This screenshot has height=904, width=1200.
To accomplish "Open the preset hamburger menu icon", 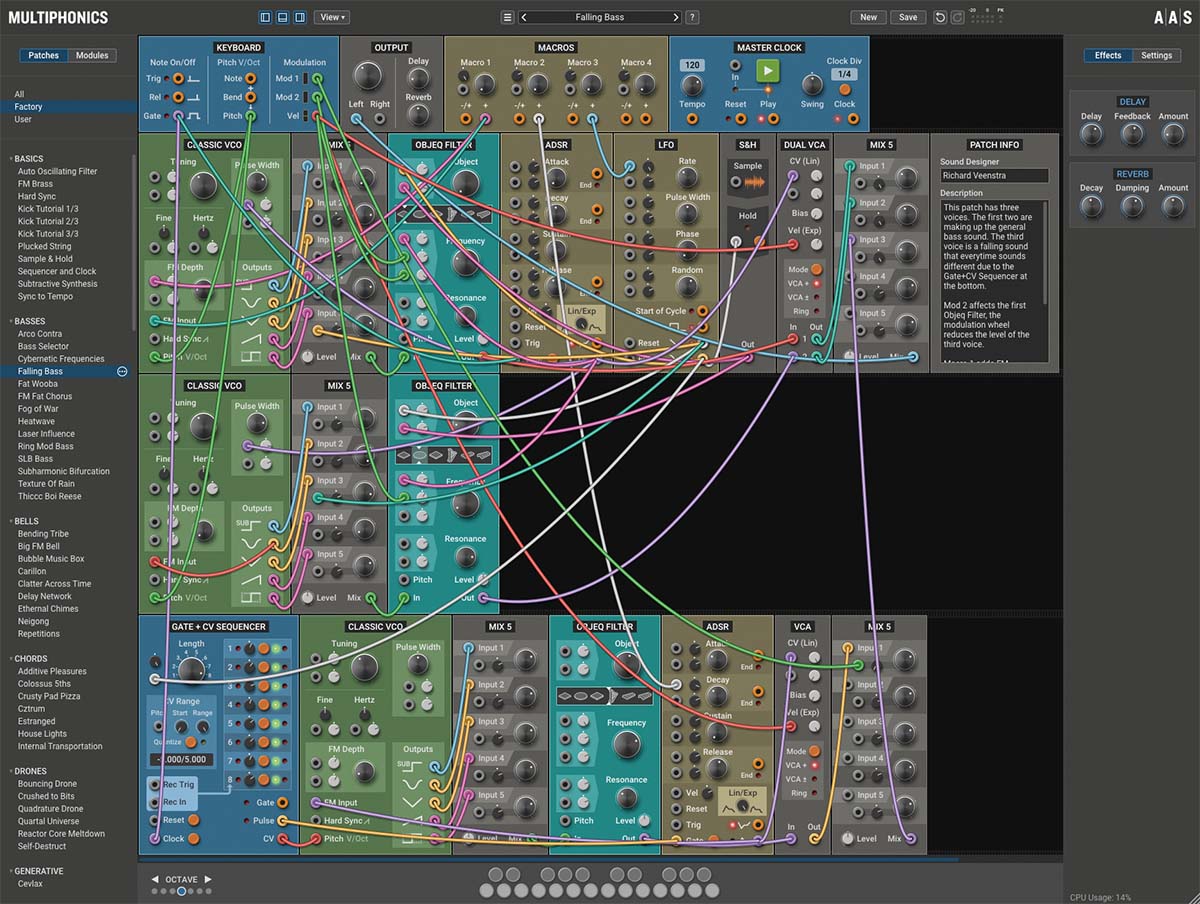I will pos(507,17).
